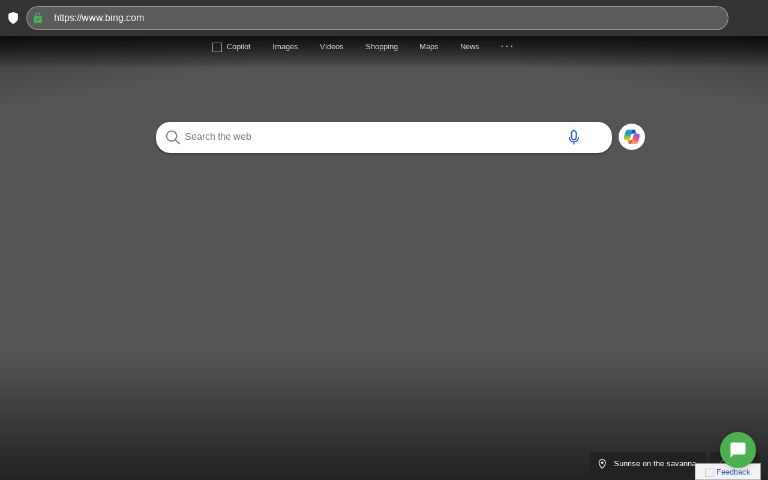Select the bing.com URL address field
The width and height of the screenshot is (768, 480).
380,18
